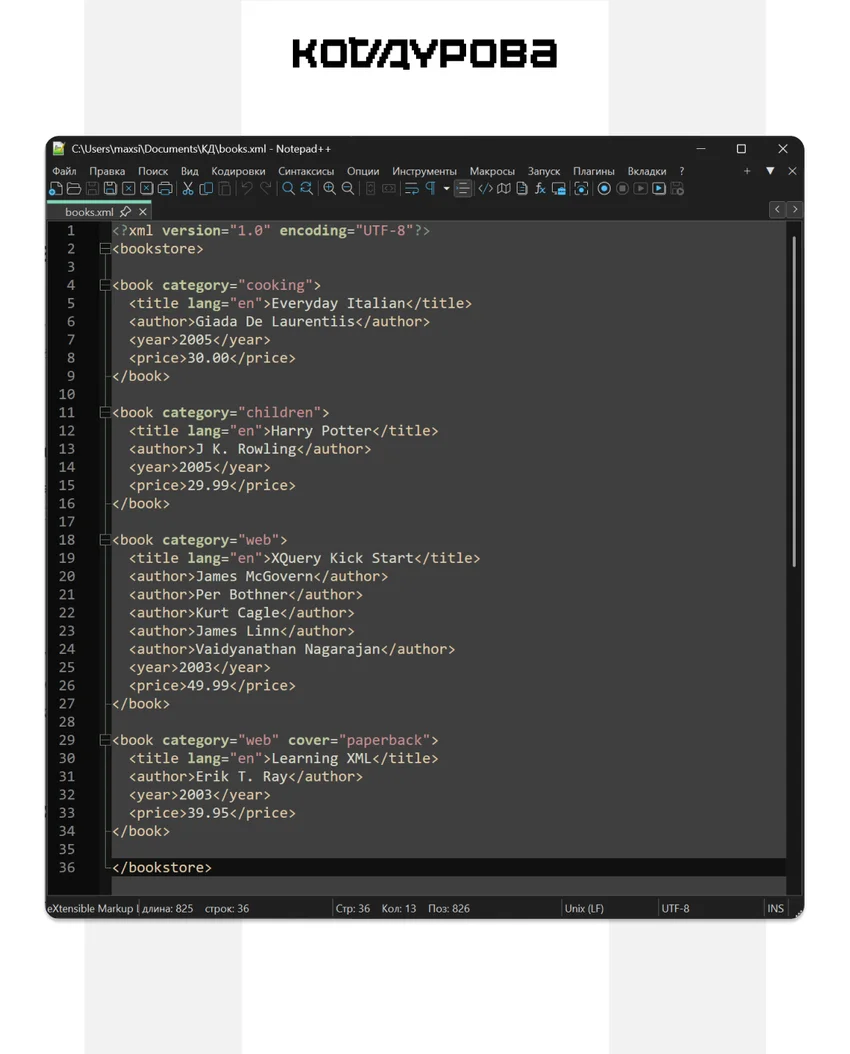Toggle the monitoring toolbar icon
The width and height of the screenshot is (850, 1054).
click(x=581, y=189)
